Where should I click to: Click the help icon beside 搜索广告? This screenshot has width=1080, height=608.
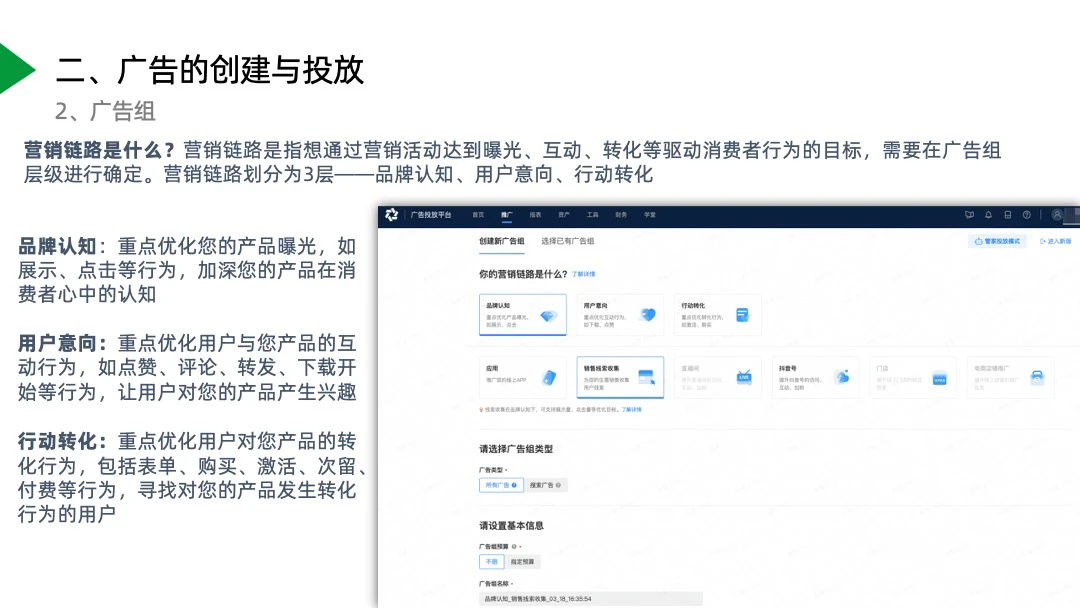click(x=558, y=485)
